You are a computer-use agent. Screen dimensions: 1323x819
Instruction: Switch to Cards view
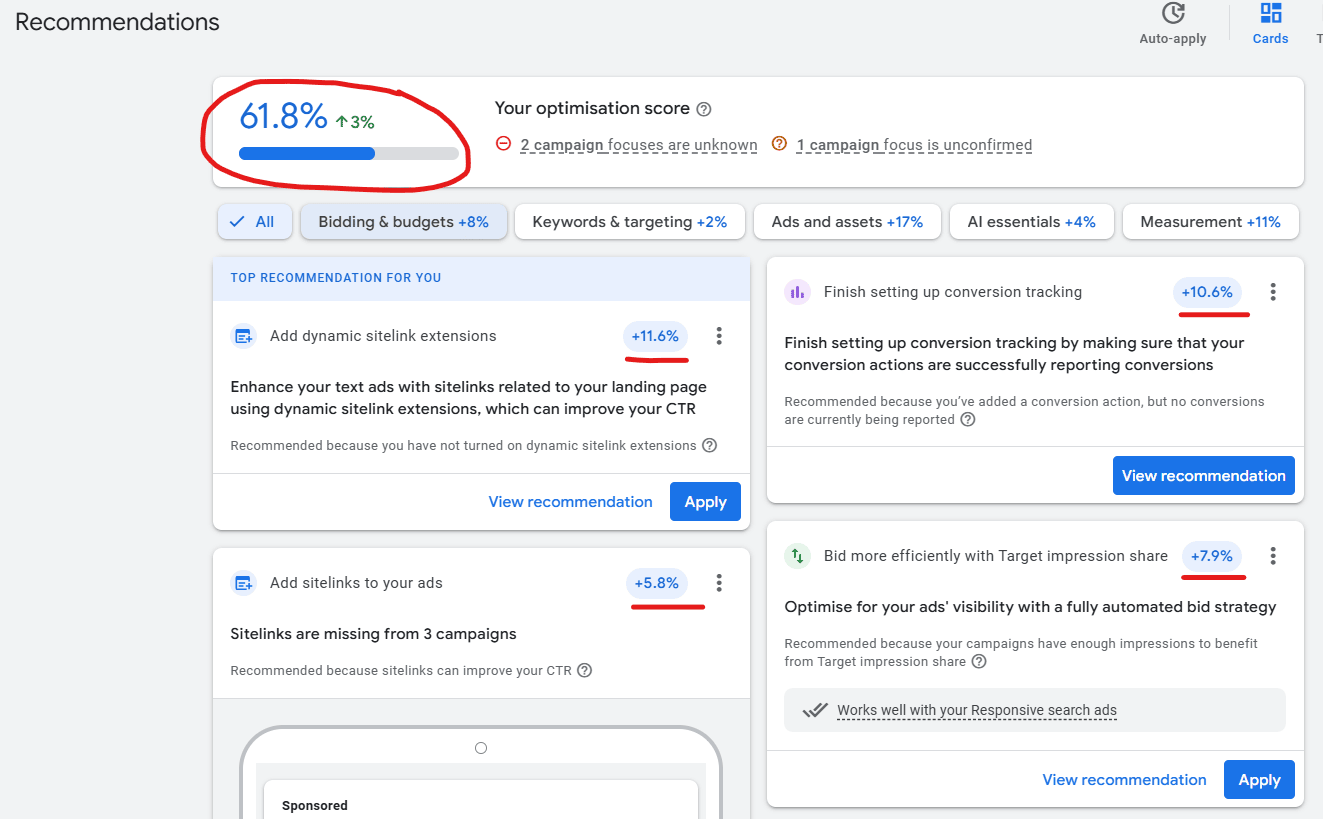(1271, 24)
